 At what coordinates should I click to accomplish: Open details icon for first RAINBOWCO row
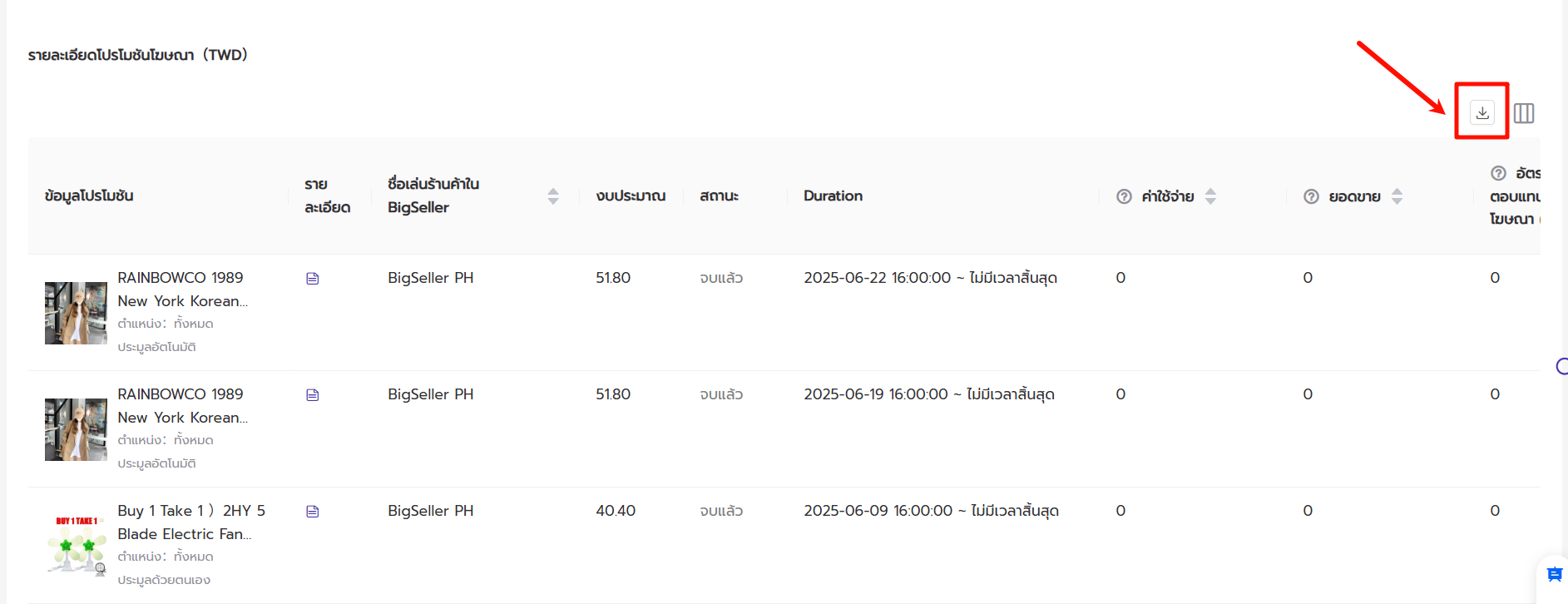(313, 279)
